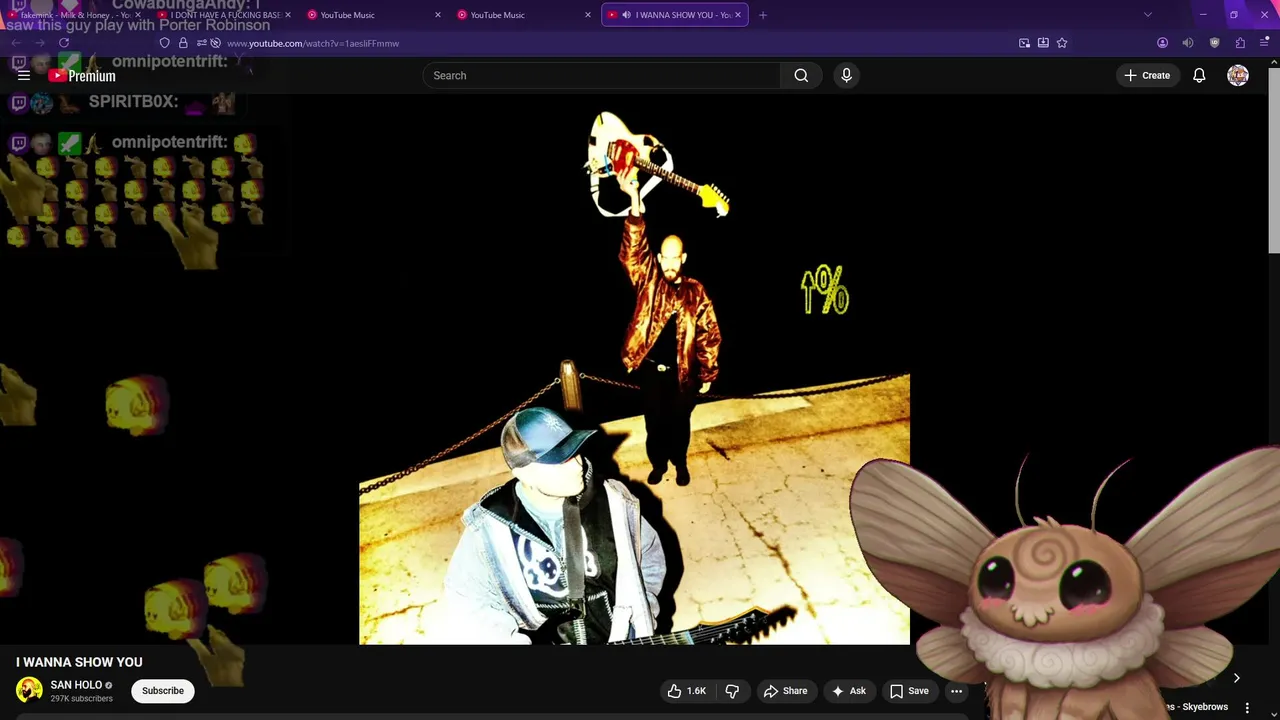This screenshot has width=1280, height=720.
Task: Share the video
Action: [x=785, y=691]
